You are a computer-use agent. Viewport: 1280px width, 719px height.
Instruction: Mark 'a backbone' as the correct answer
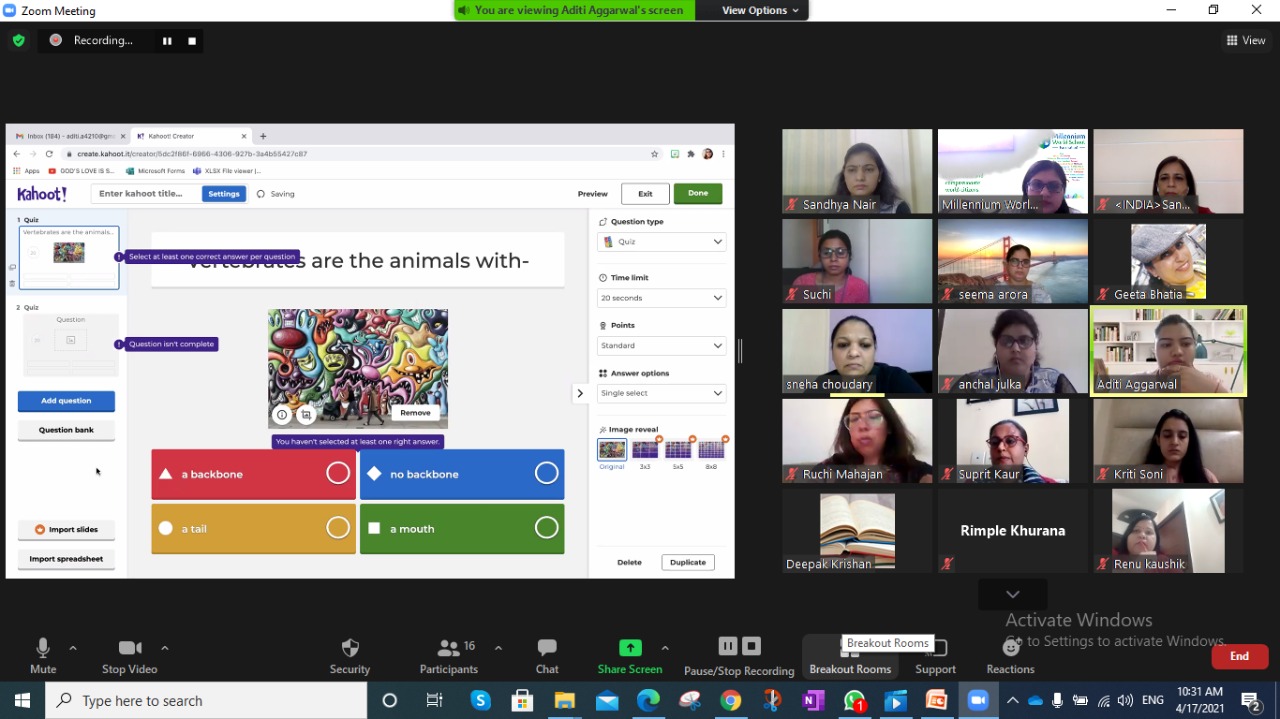(338, 474)
